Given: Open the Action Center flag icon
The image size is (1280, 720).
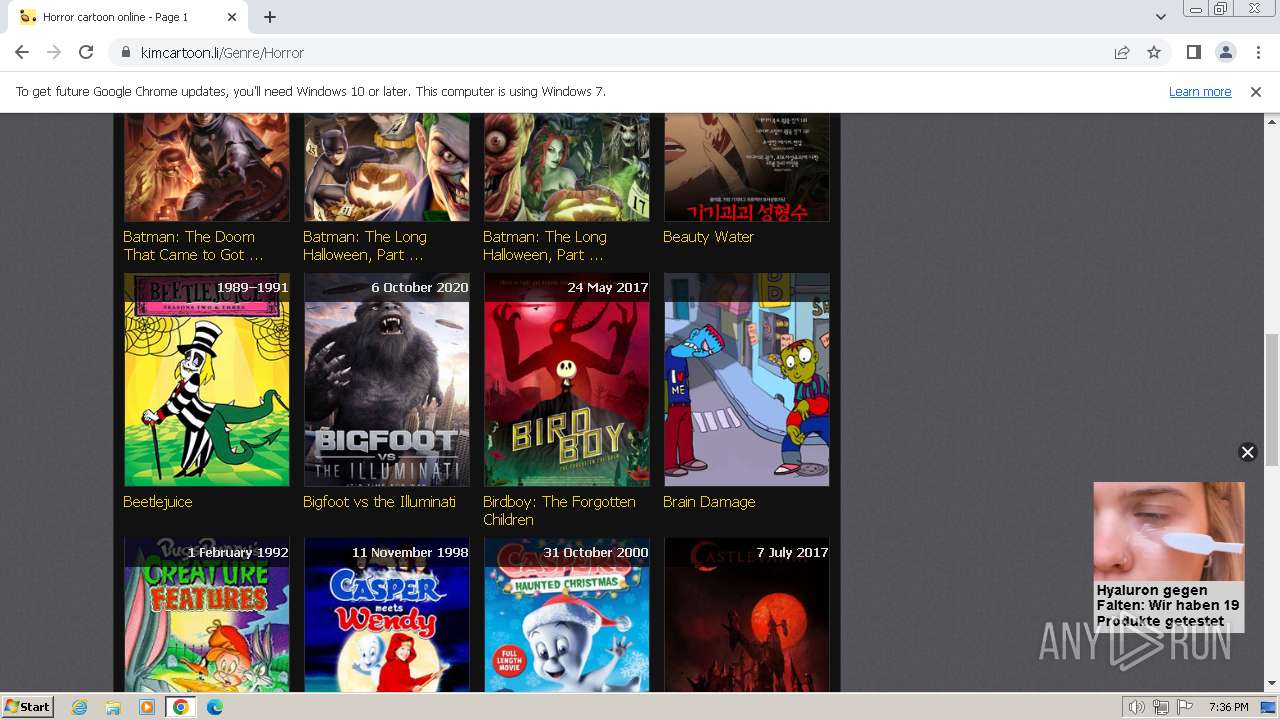Looking at the screenshot, I should tap(1185, 707).
